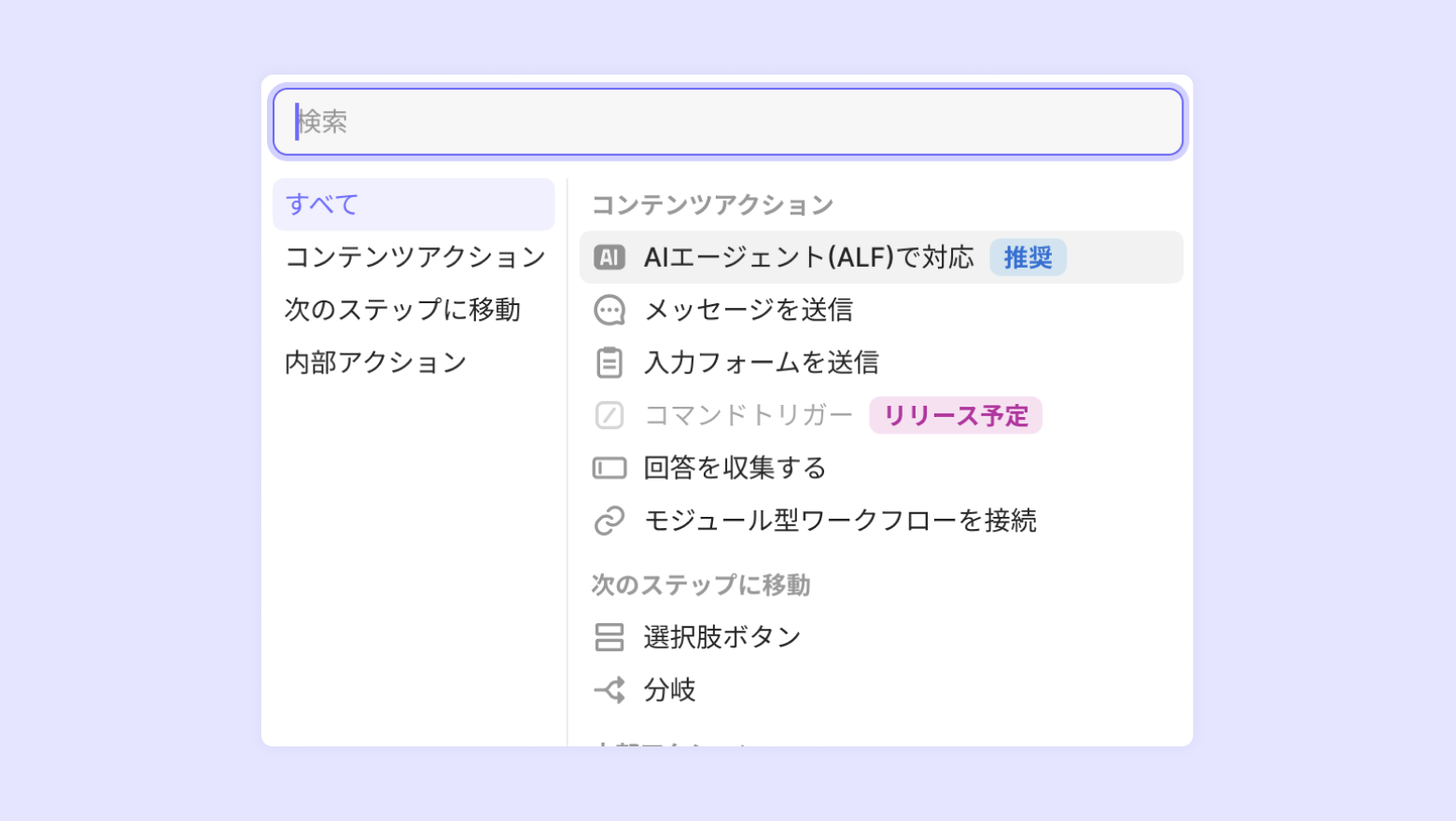The image size is (1456, 821).
Task: Select the すべて category tab
Action: click(x=413, y=204)
